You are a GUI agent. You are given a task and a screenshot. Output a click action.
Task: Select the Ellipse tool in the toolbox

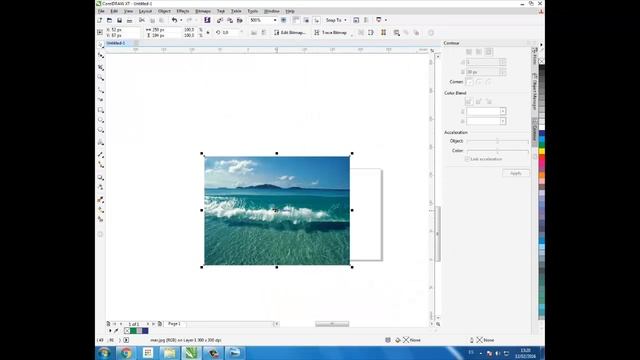(x=100, y=120)
